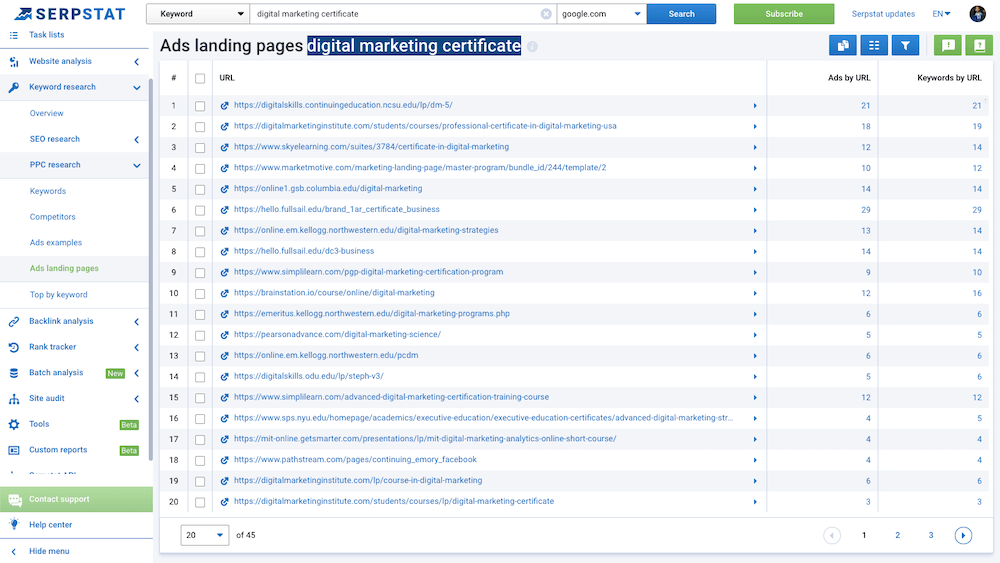The height and width of the screenshot is (563, 1000).
Task: Collapse the PPC research chevron
Action: (136, 166)
